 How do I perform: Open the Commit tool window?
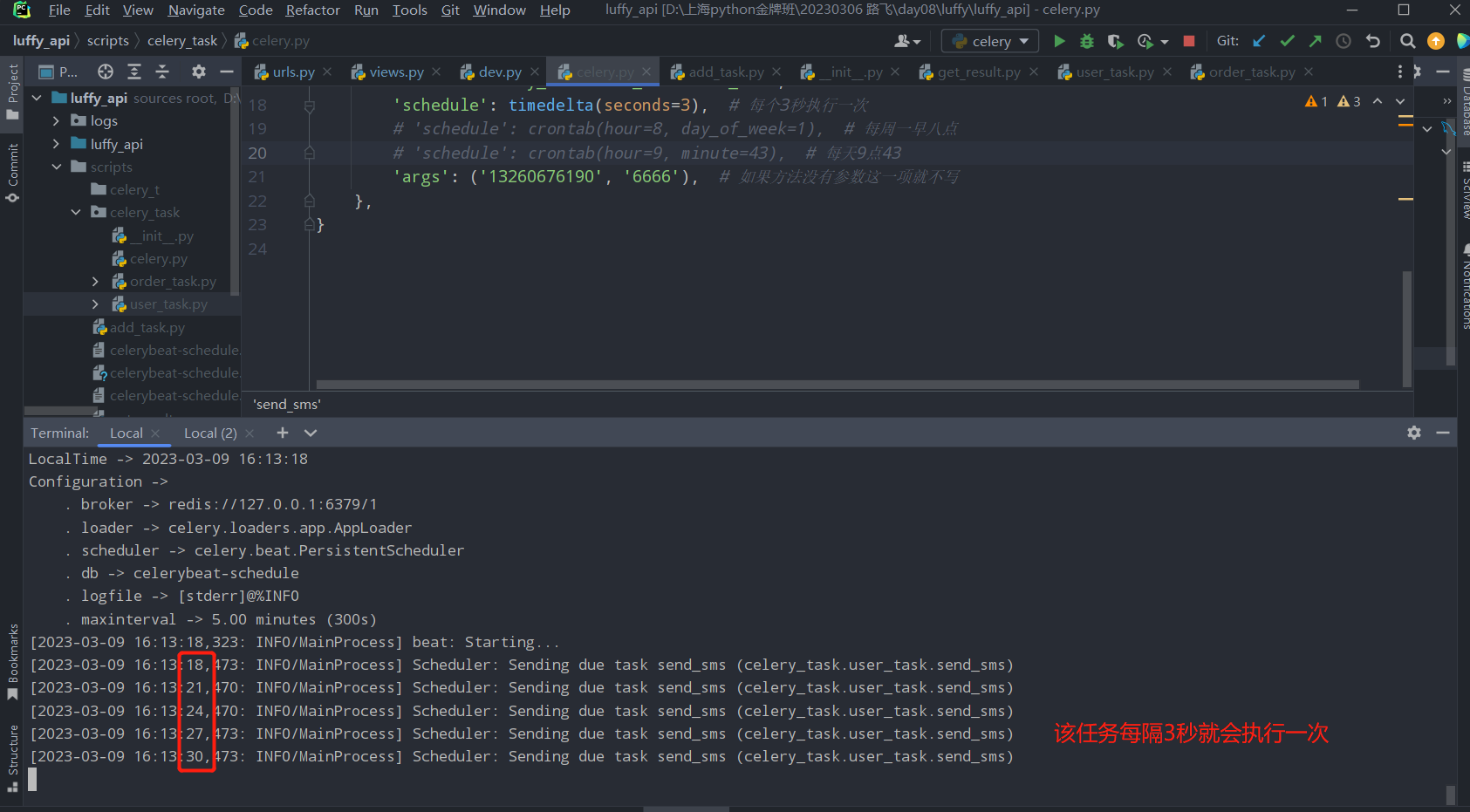(x=12, y=173)
